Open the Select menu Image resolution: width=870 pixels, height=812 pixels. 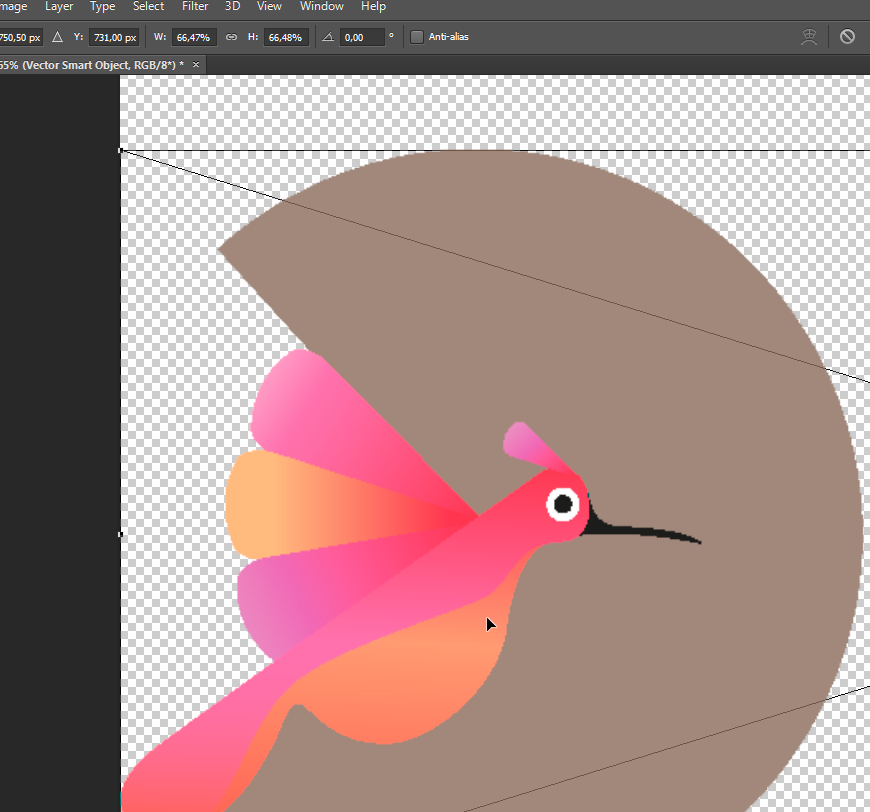[x=148, y=7]
